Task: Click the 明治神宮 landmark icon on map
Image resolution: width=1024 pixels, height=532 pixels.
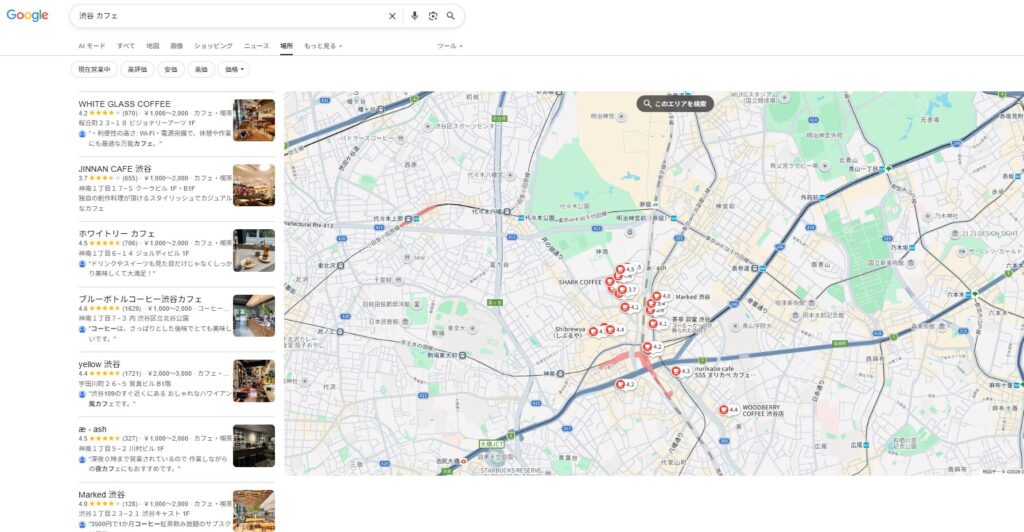Action: point(622,117)
